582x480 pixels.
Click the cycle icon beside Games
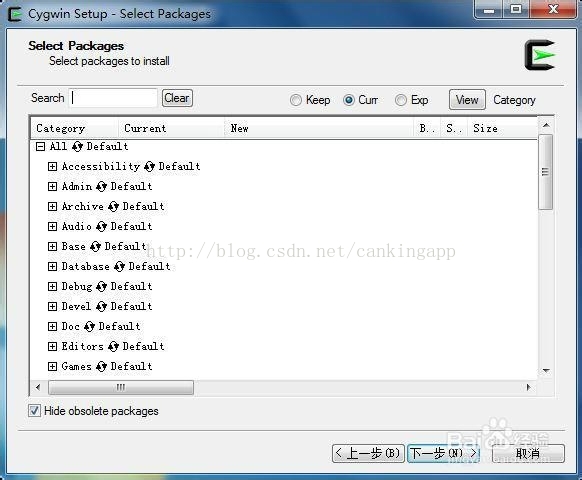101,367
